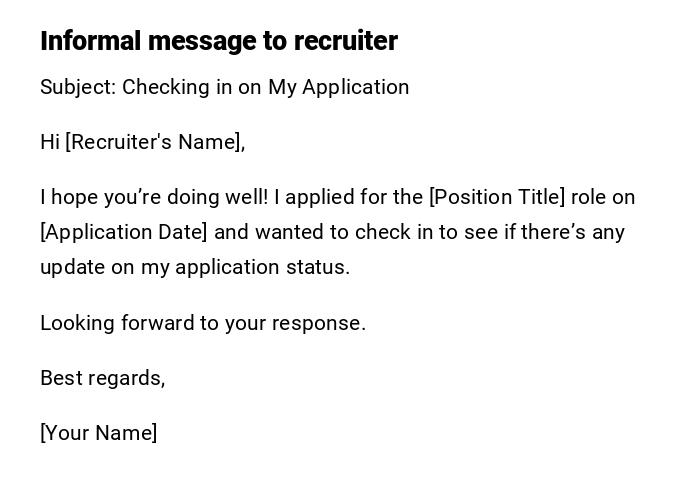The height and width of the screenshot is (495, 700).
Task: Click the greeting word "Hi"
Action: [x=50, y=142]
